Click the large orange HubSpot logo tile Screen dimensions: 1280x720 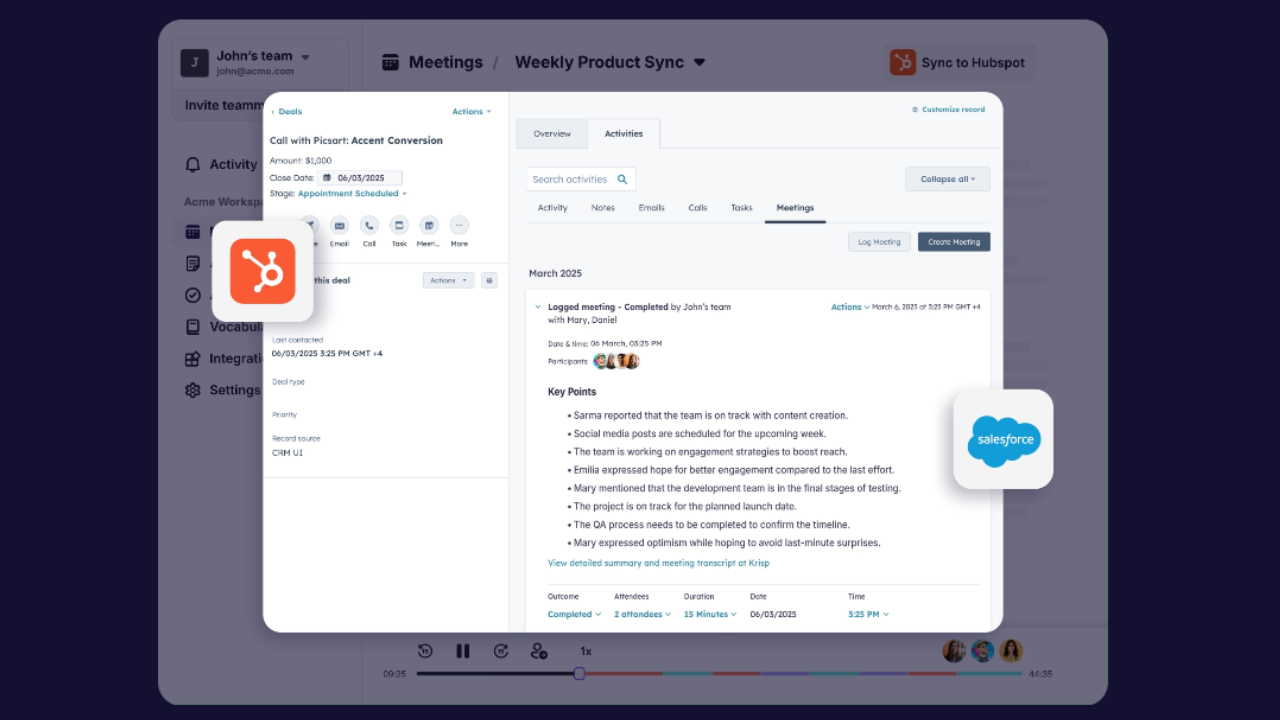(x=263, y=271)
